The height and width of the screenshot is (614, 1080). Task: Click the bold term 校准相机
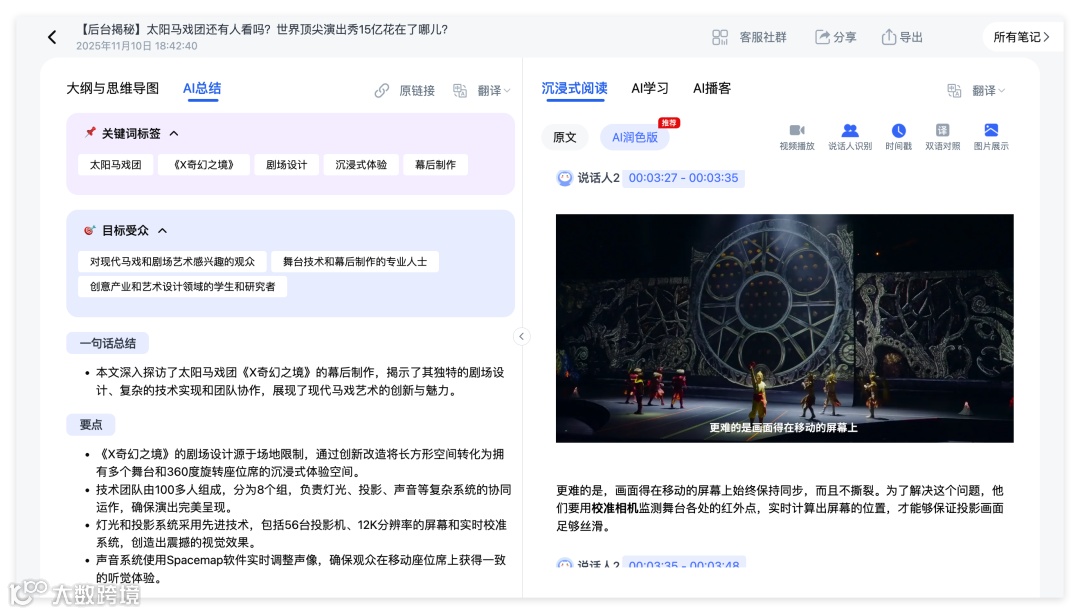pos(614,509)
